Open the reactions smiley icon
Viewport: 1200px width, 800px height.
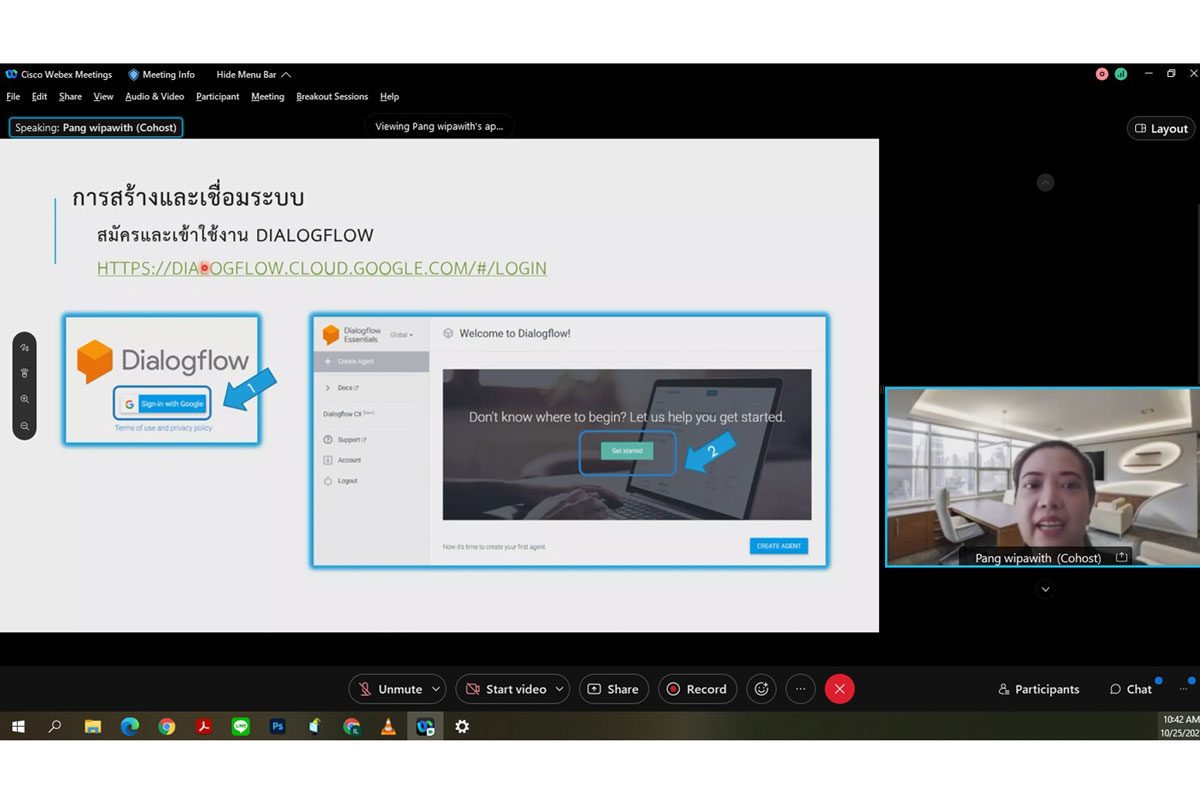(x=761, y=689)
